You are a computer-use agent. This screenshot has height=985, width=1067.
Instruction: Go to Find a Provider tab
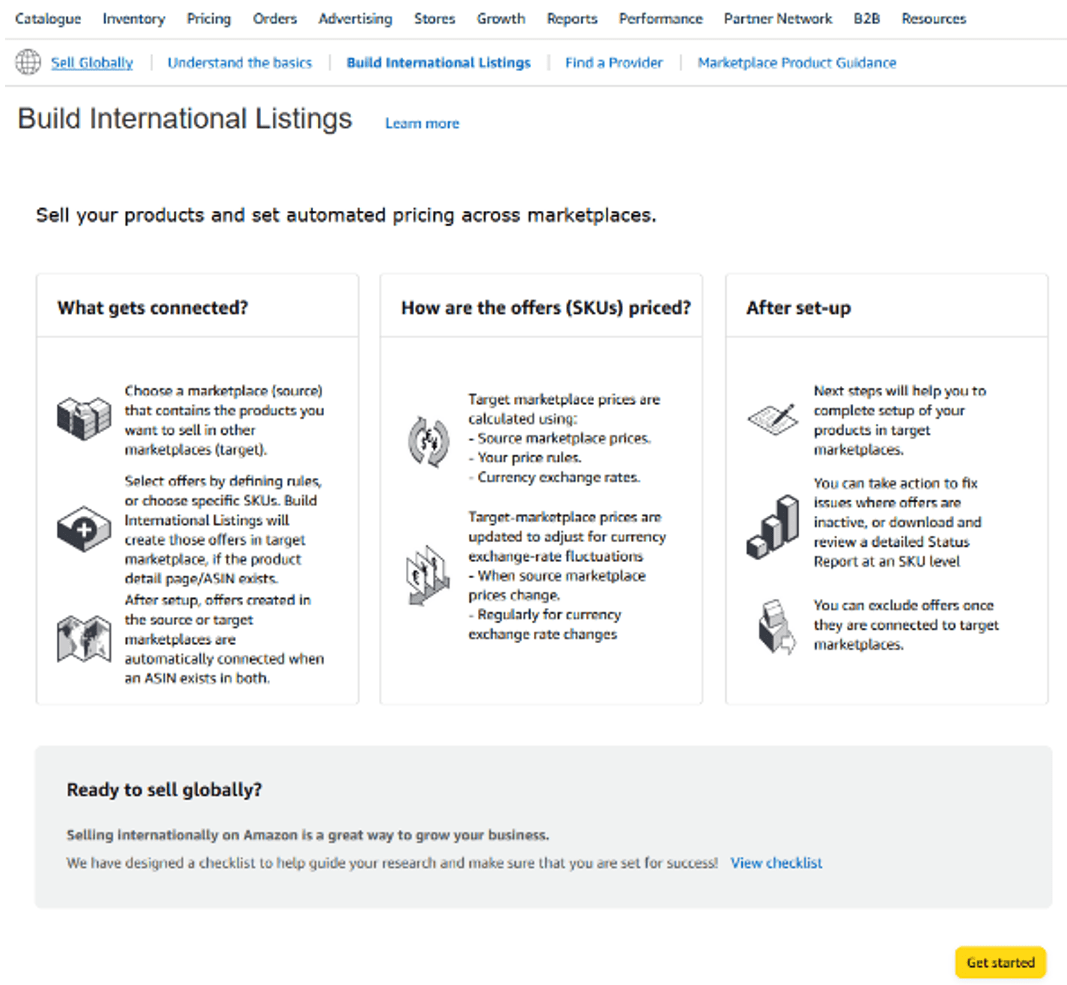[x=614, y=62]
